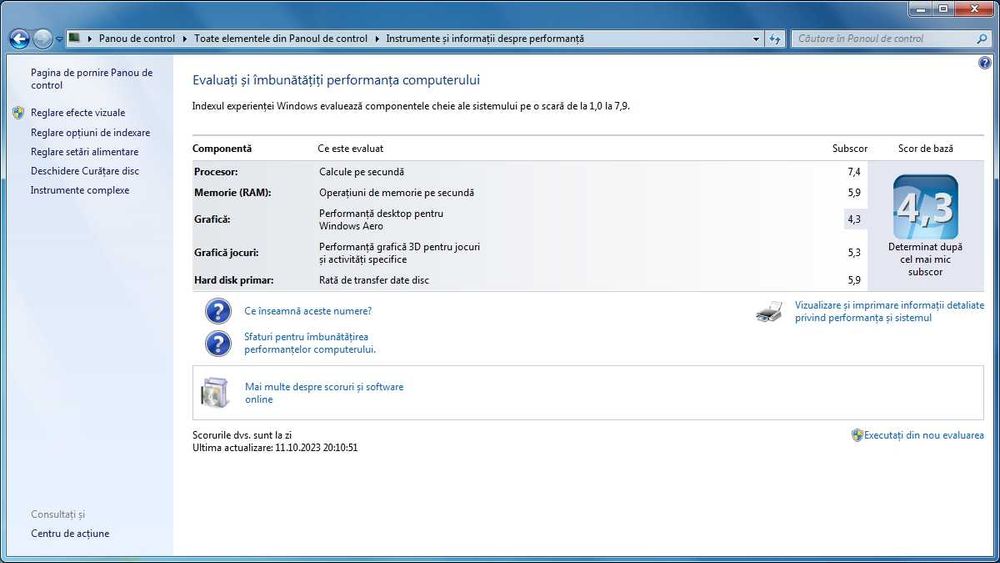Open Reglare setări alimentare
The width and height of the screenshot is (1000, 563).
click(x=84, y=152)
